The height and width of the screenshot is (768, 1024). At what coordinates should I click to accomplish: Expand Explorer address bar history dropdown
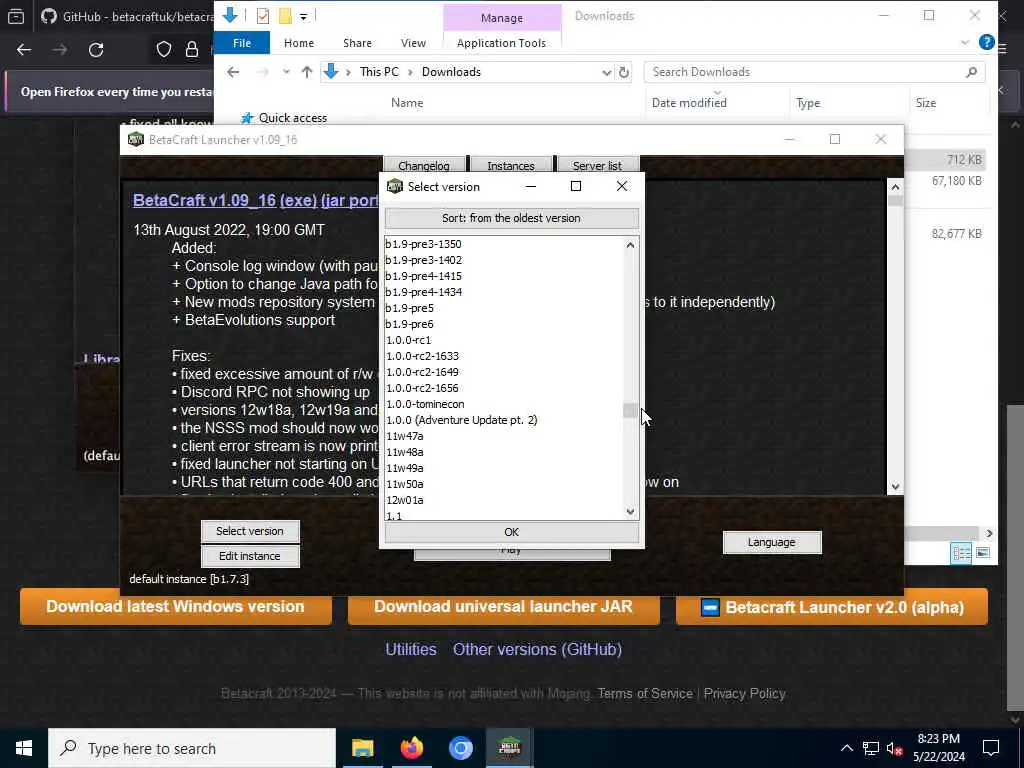(607, 72)
